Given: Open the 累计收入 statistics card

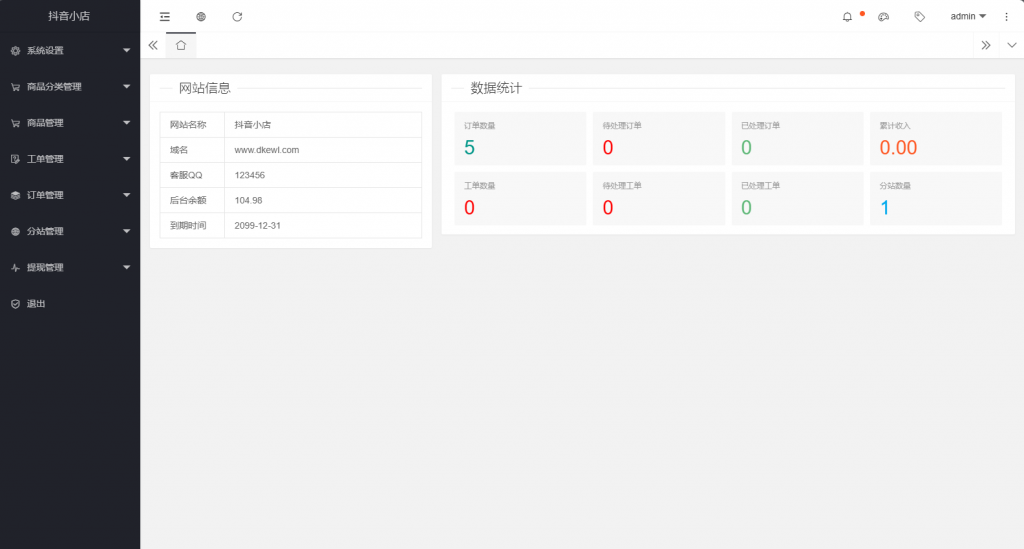Looking at the screenshot, I should coord(935,139).
